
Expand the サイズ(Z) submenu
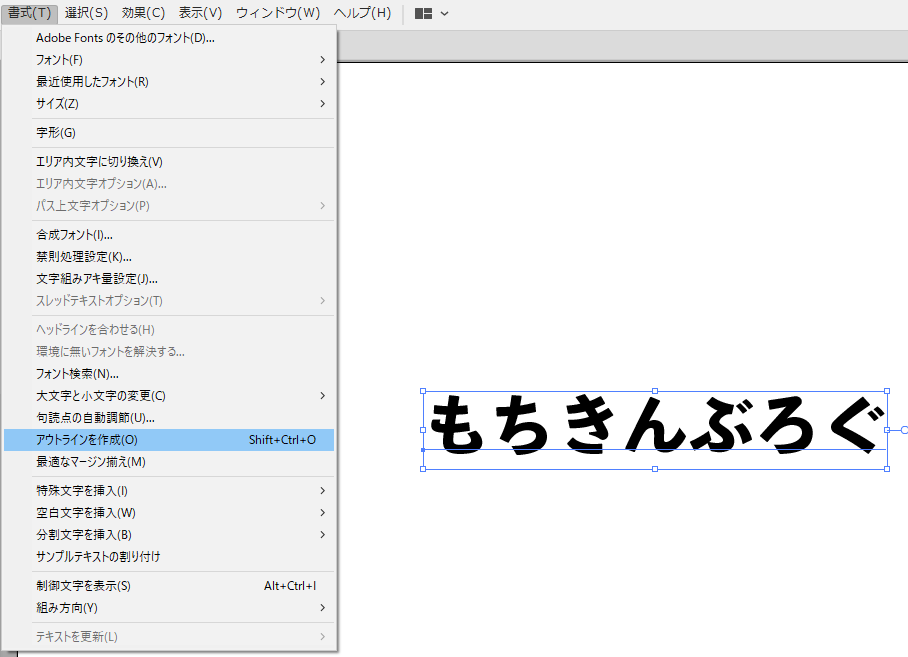[169, 104]
